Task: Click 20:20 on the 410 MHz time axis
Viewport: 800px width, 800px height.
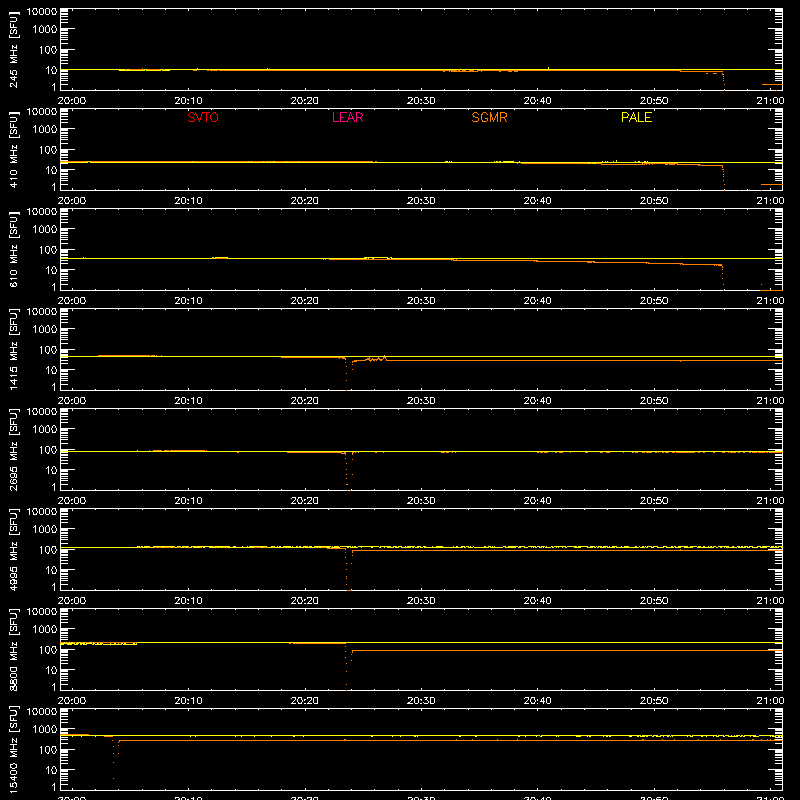Action: [x=305, y=201]
